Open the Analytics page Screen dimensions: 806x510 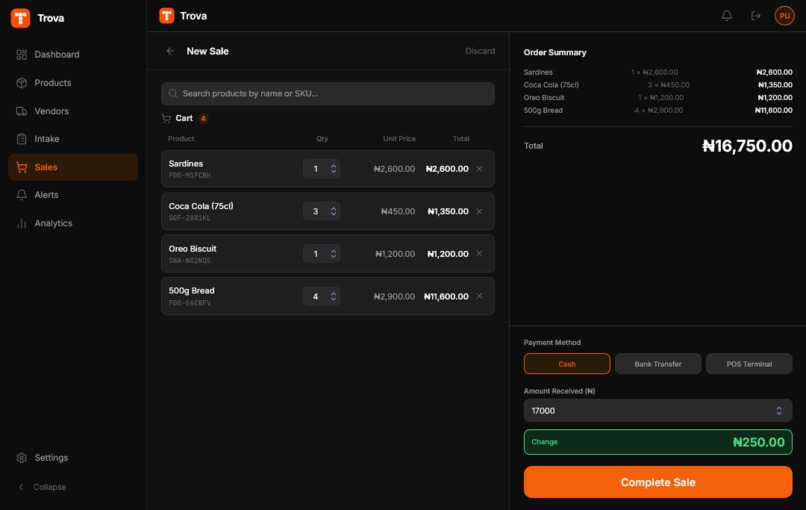(73, 223)
